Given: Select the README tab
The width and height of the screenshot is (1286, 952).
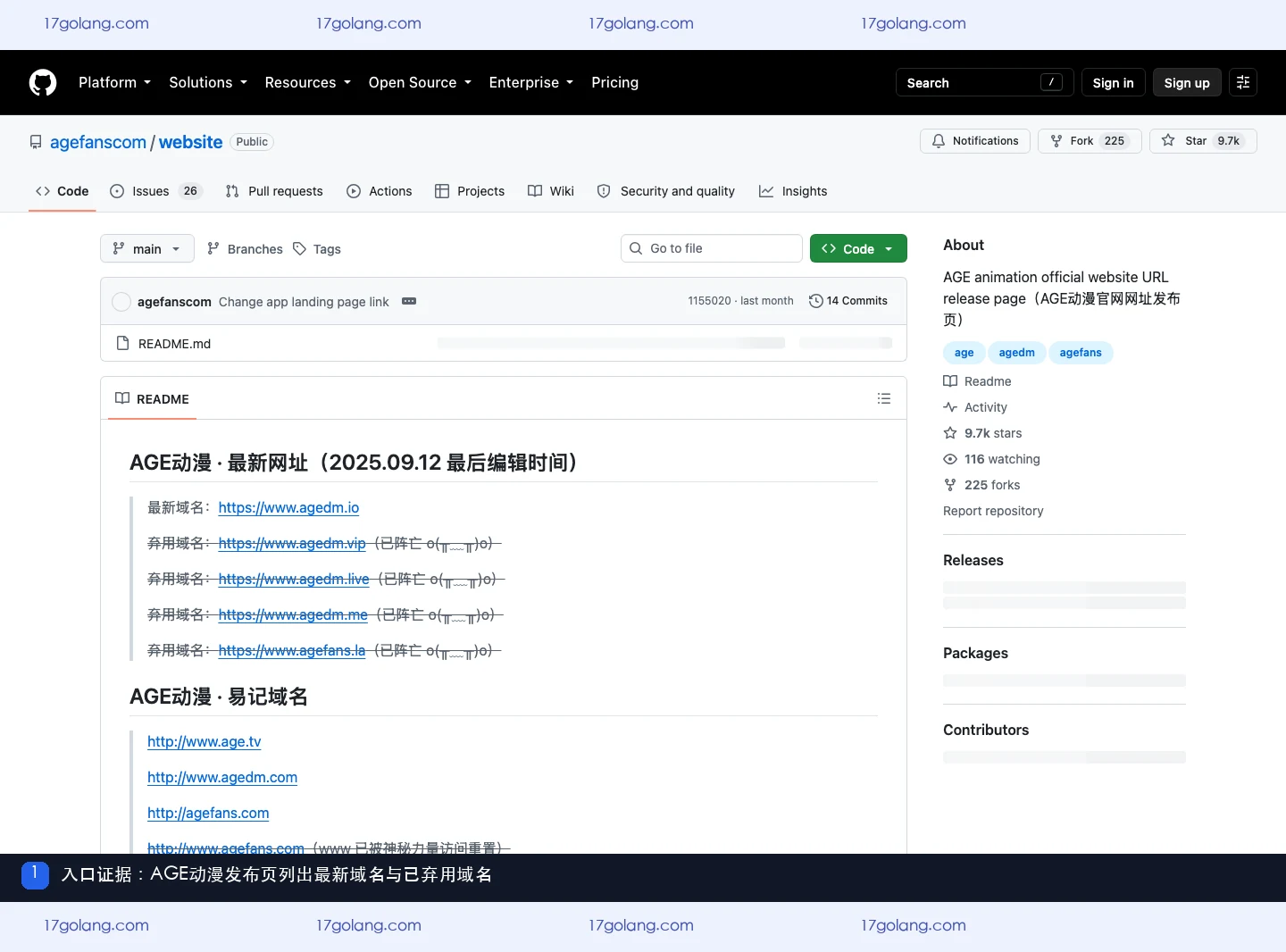Looking at the screenshot, I should click(152, 399).
